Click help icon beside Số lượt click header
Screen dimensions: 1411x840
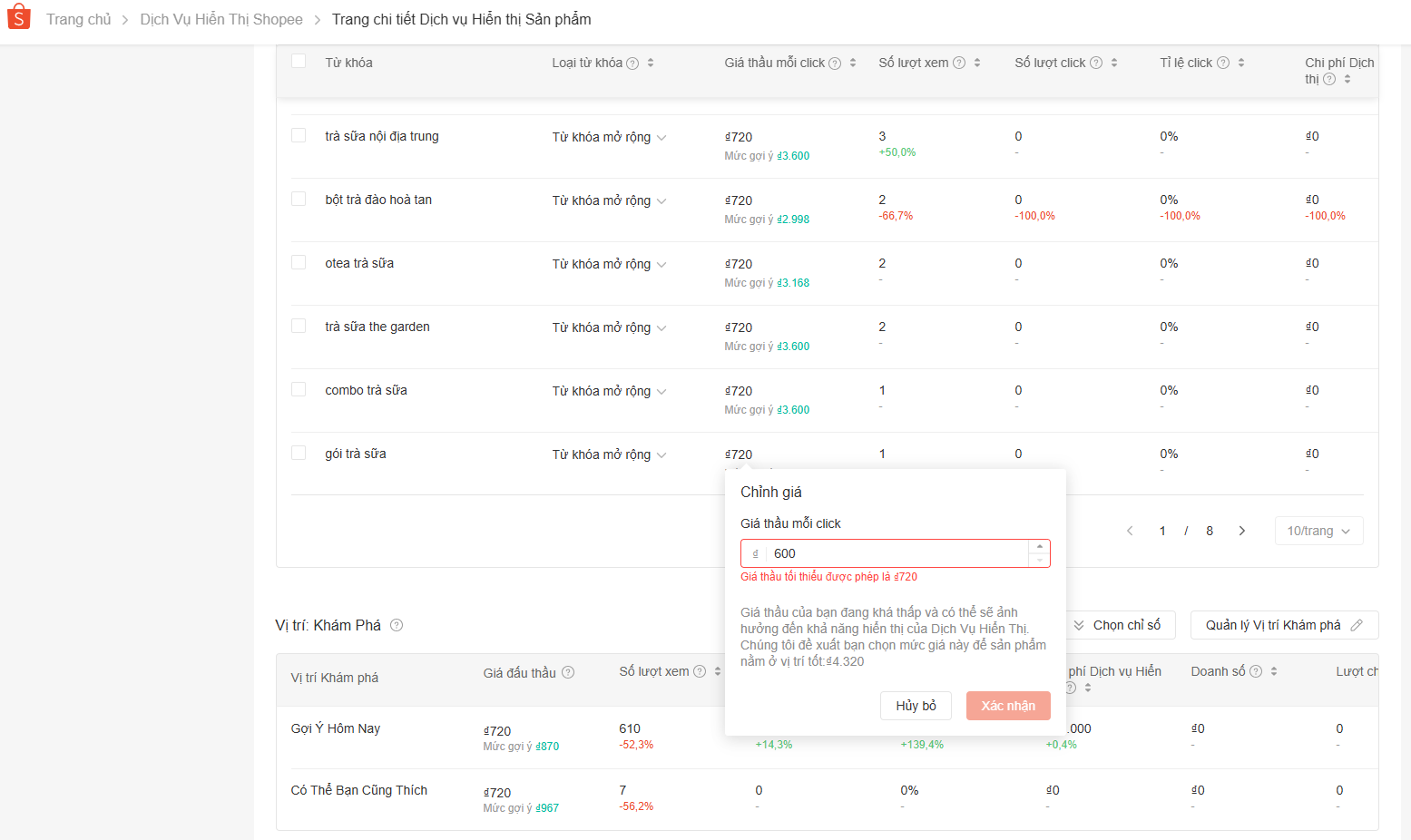(x=1096, y=63)
